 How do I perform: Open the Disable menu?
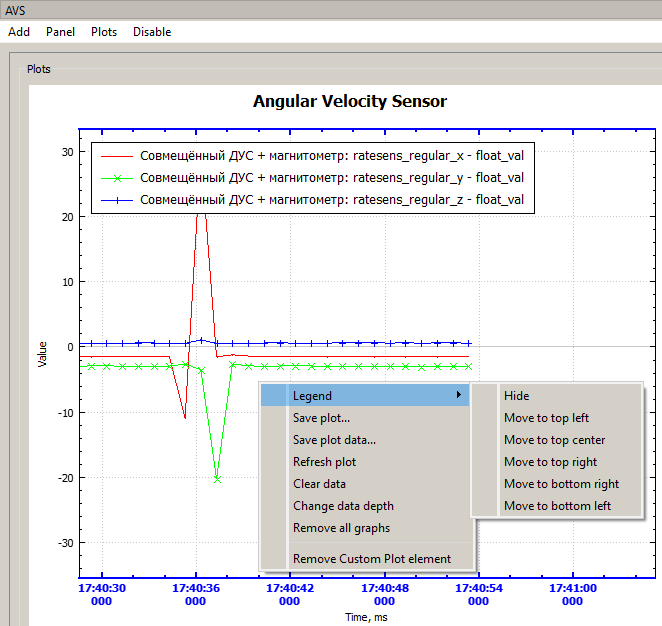tap(152, 32)
